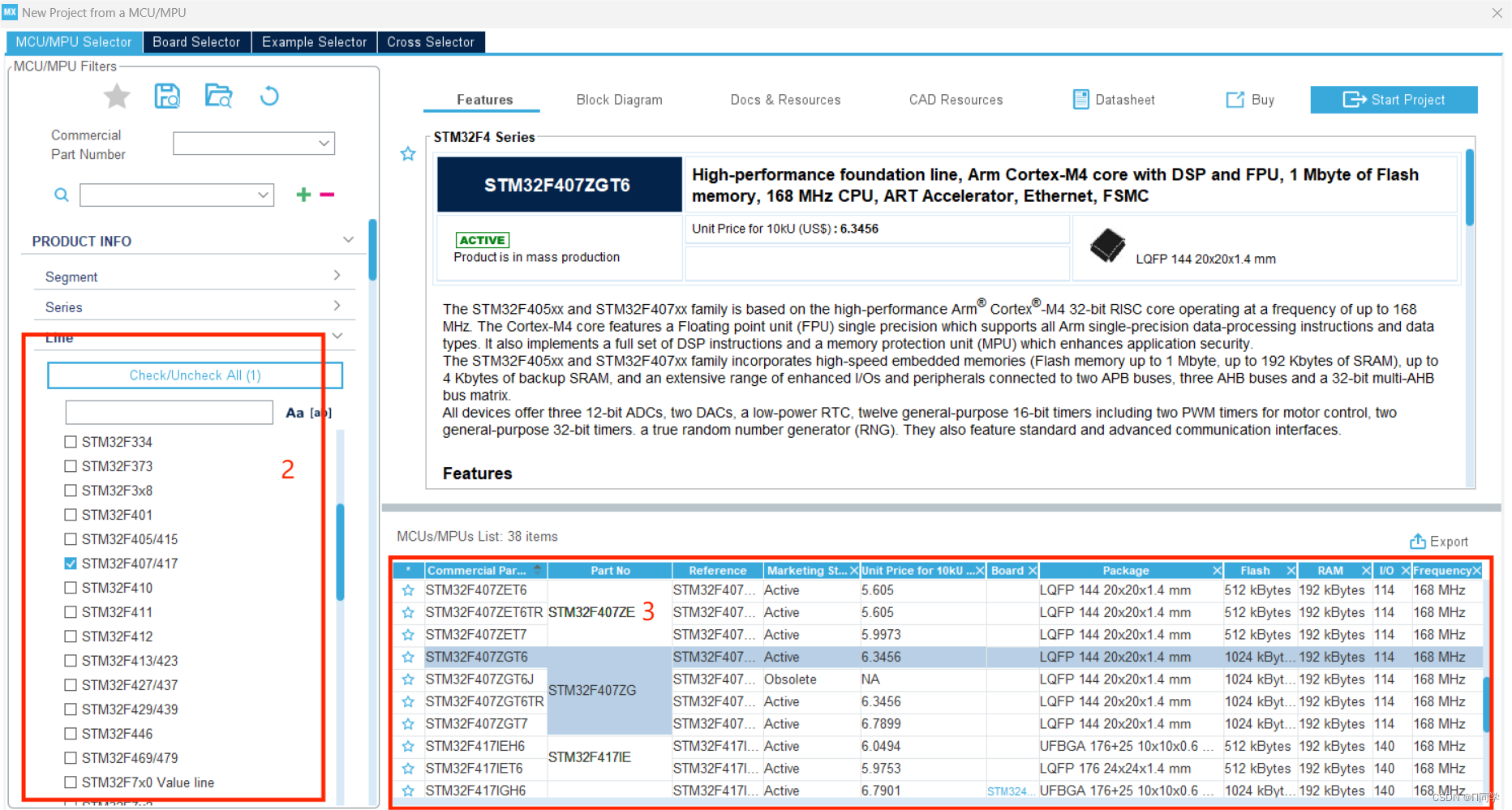Open the Datasheet document icon

(x=1080, y=100)
